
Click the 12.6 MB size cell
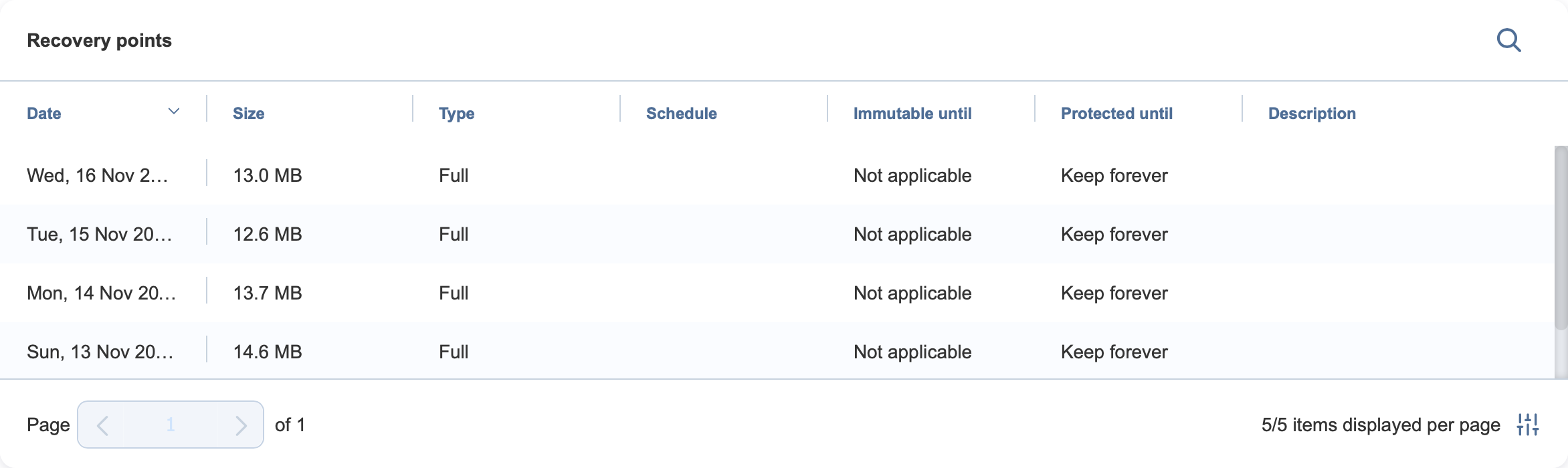coord(268,234)
